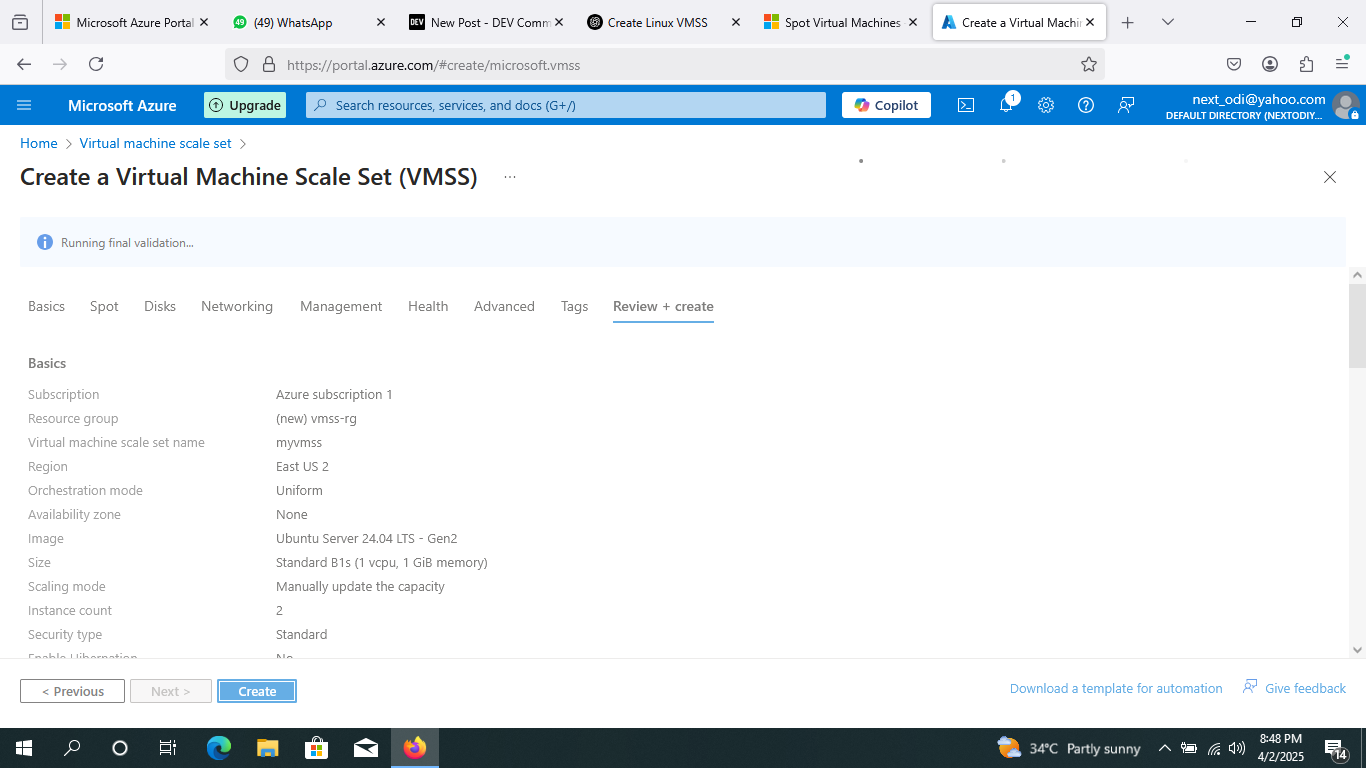Open the Azure notifications bell

coord(1007,104)
